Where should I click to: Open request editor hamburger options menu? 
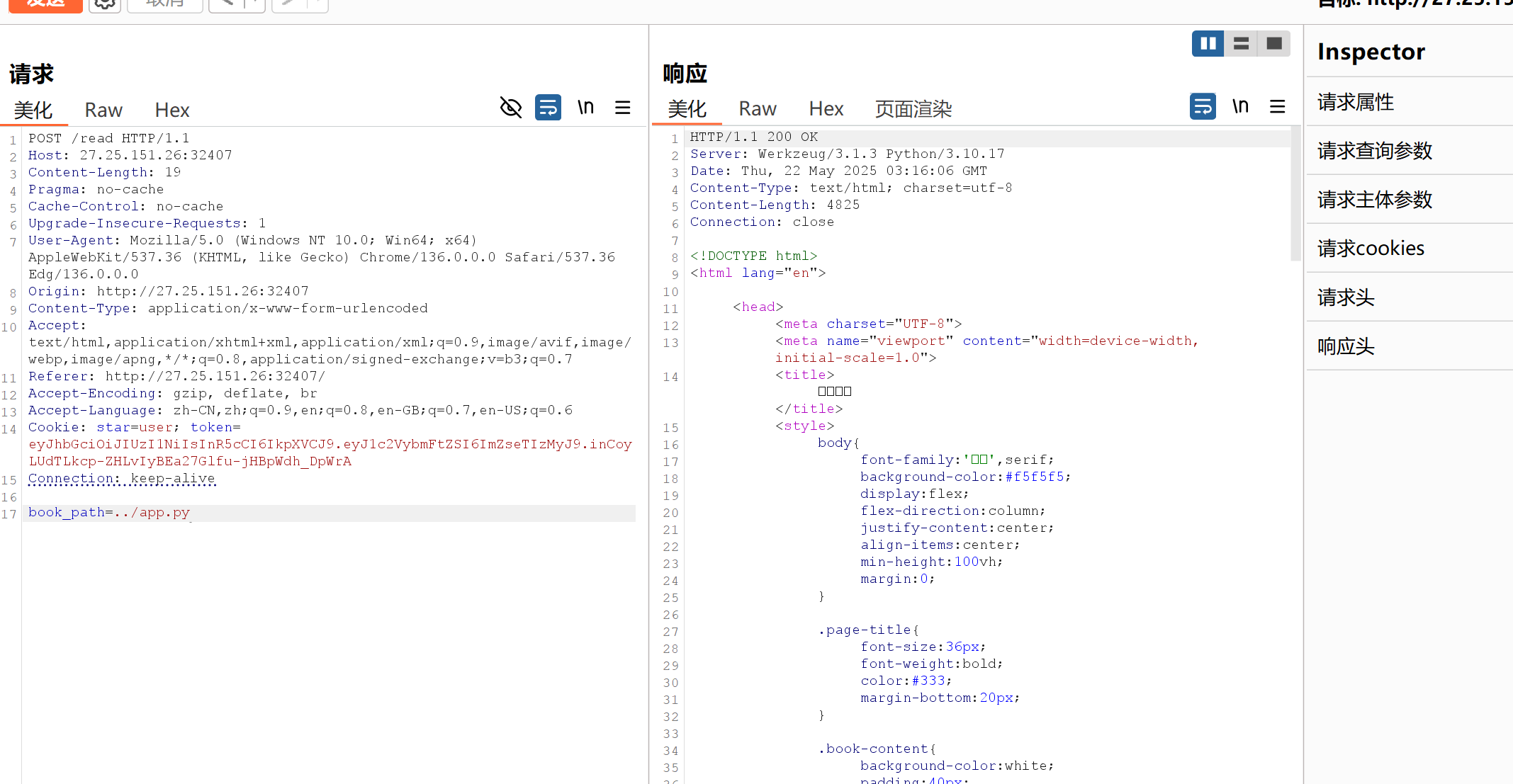[x=623, y=108]
